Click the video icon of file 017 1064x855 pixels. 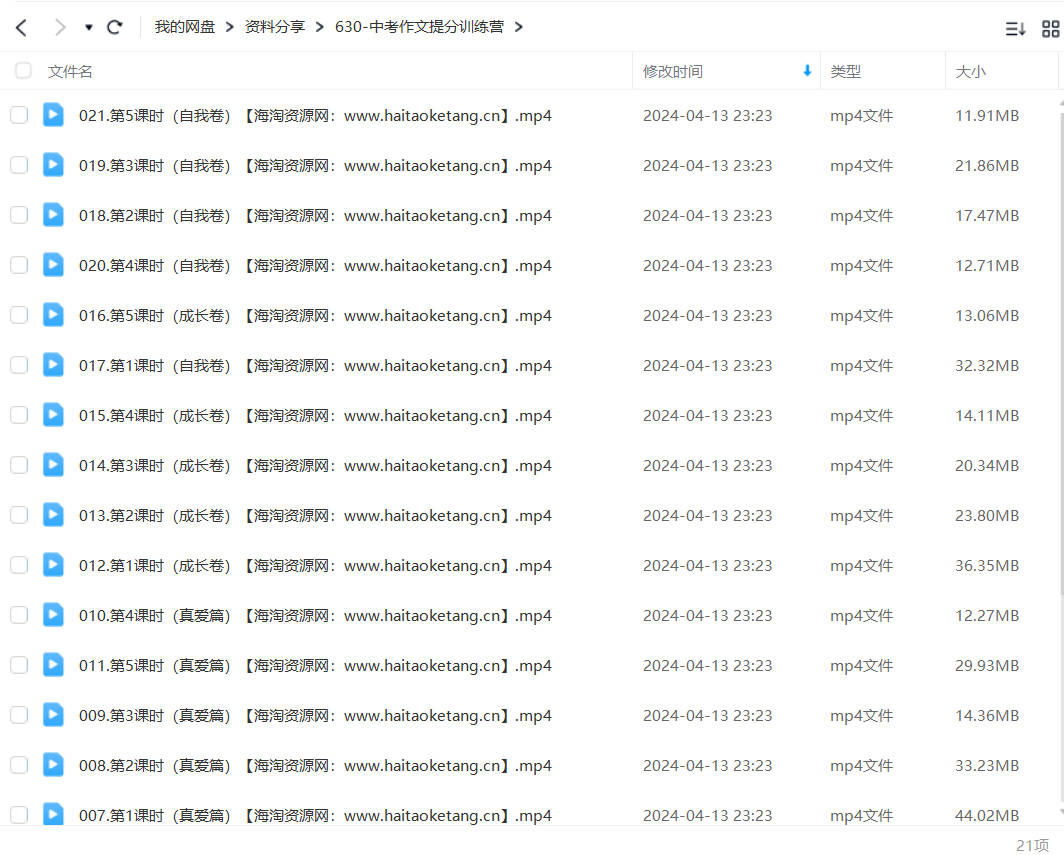53,365
